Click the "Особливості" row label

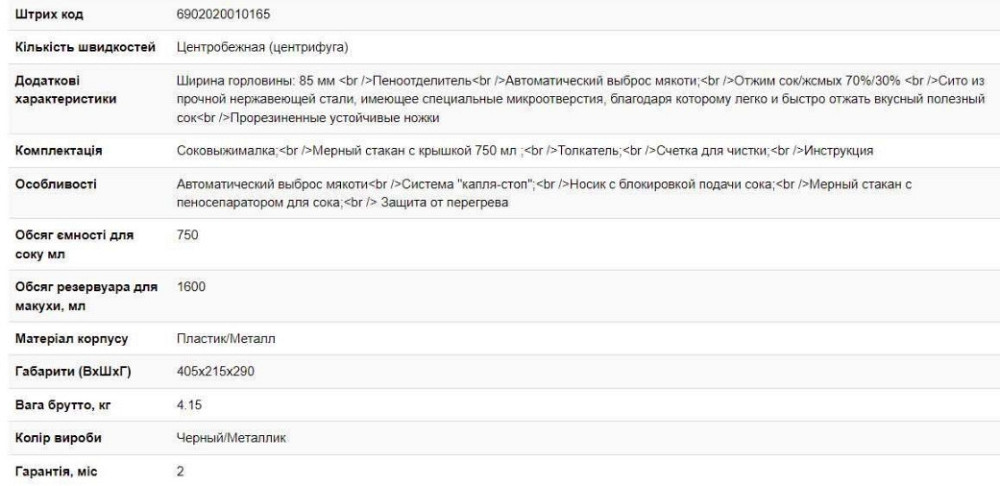click(x=54, y=184)
